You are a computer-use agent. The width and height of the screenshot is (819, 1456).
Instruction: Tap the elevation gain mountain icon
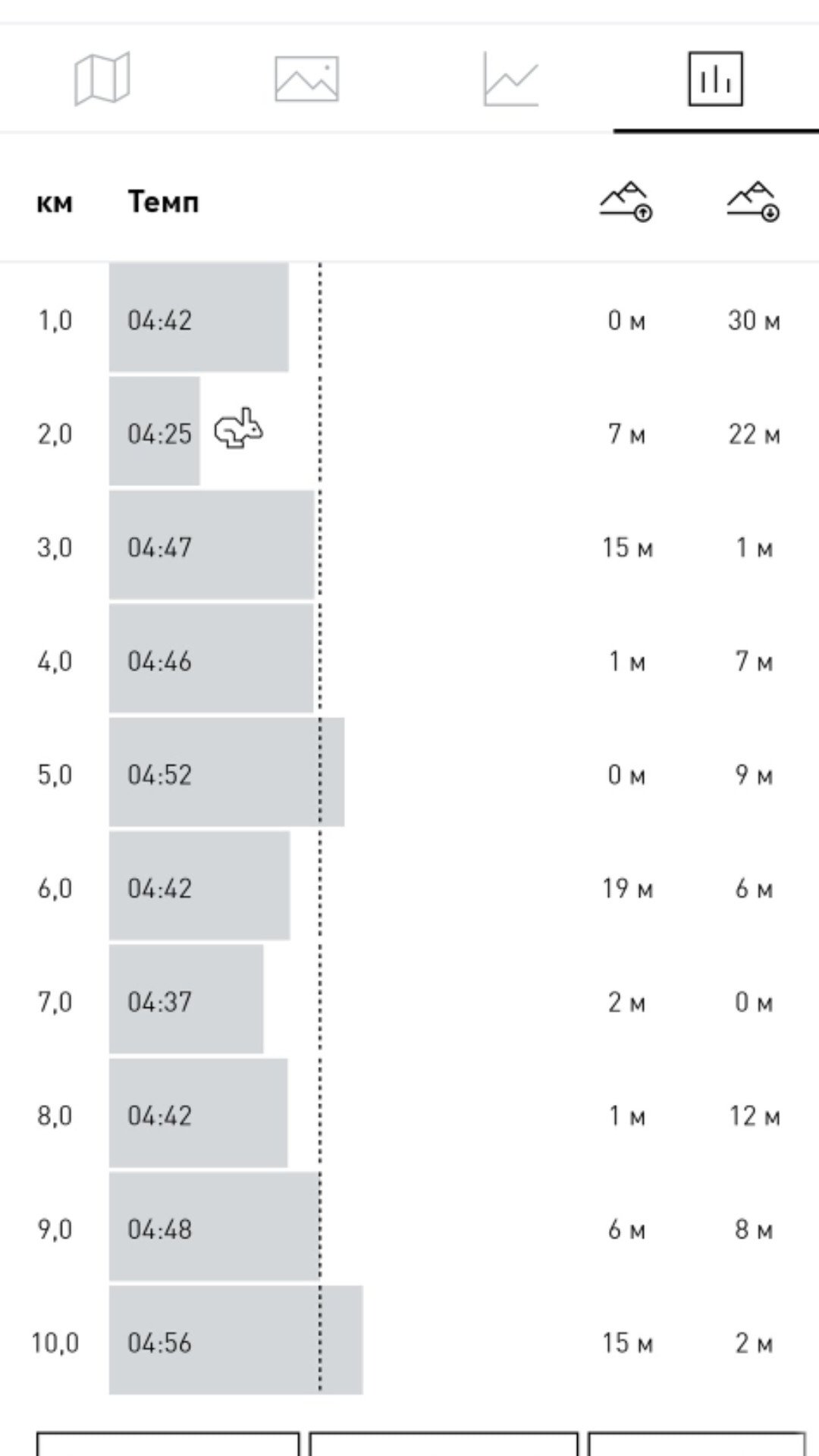tap(627, 202)
